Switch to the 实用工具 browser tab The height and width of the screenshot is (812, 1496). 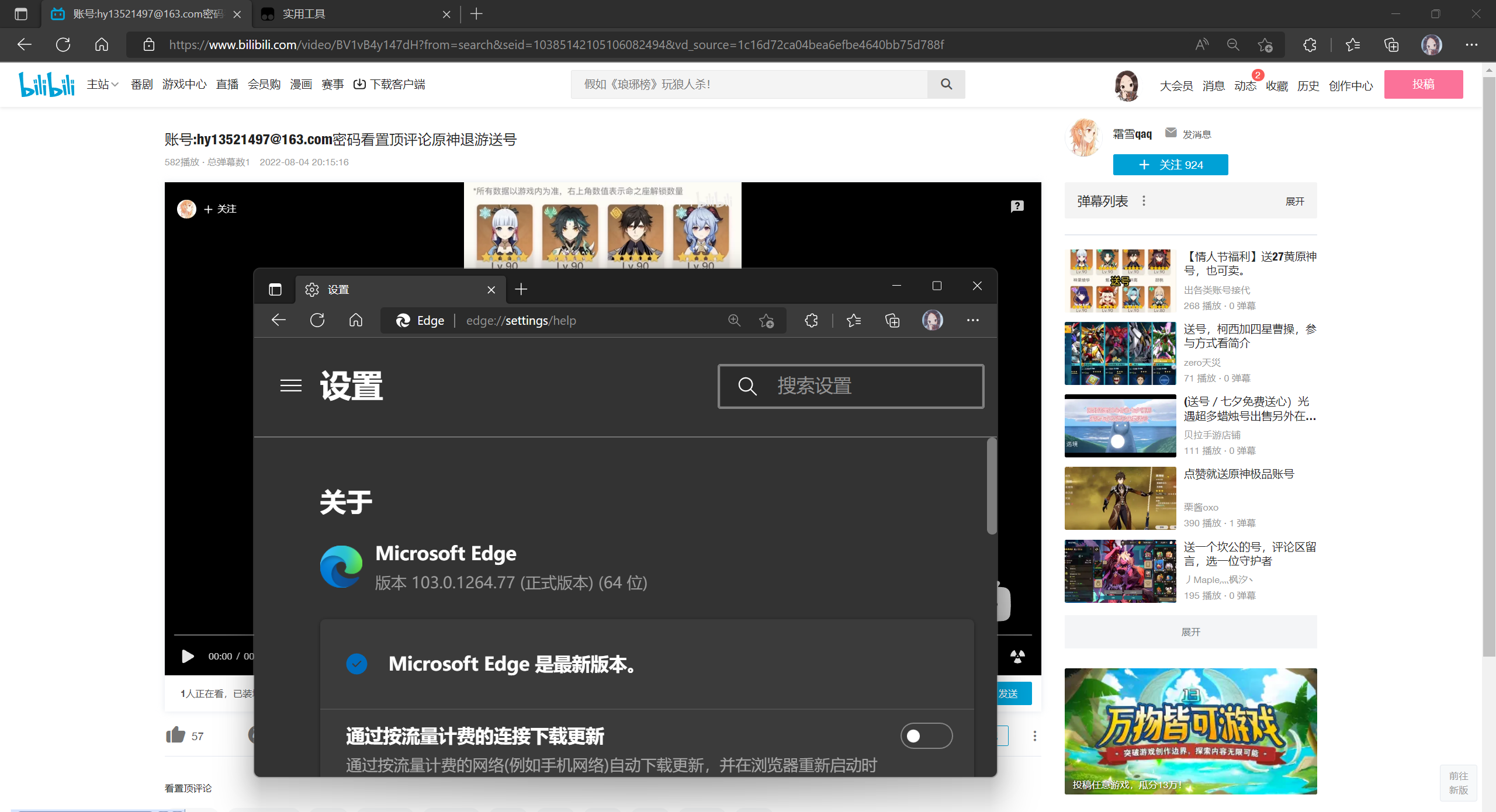pyautogui.click(x=356, y=14)
